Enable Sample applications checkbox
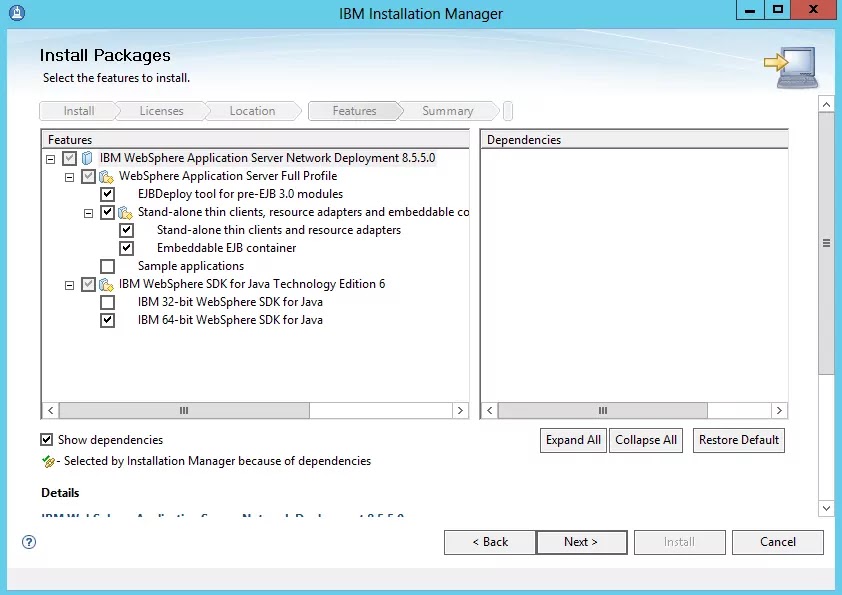 (107, 266)
